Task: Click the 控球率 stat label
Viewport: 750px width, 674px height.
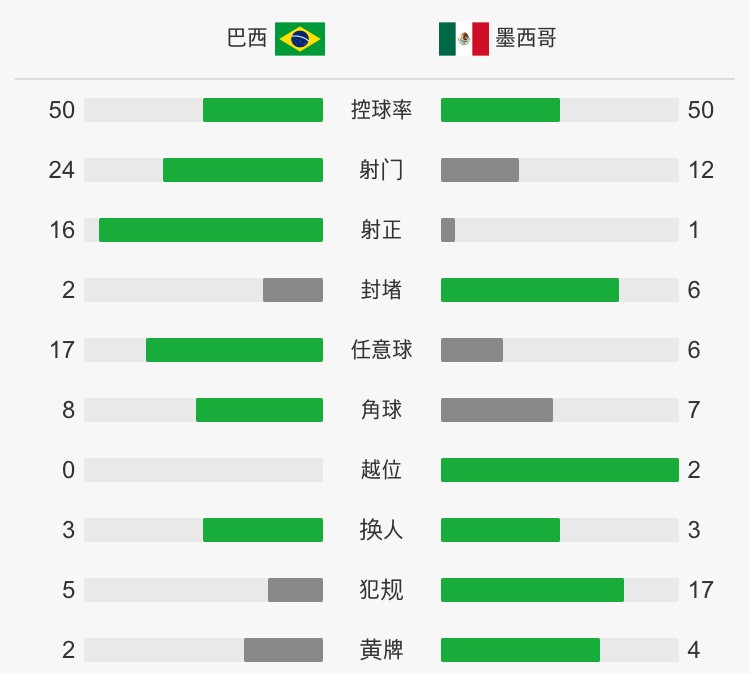Action: point(381,110)
